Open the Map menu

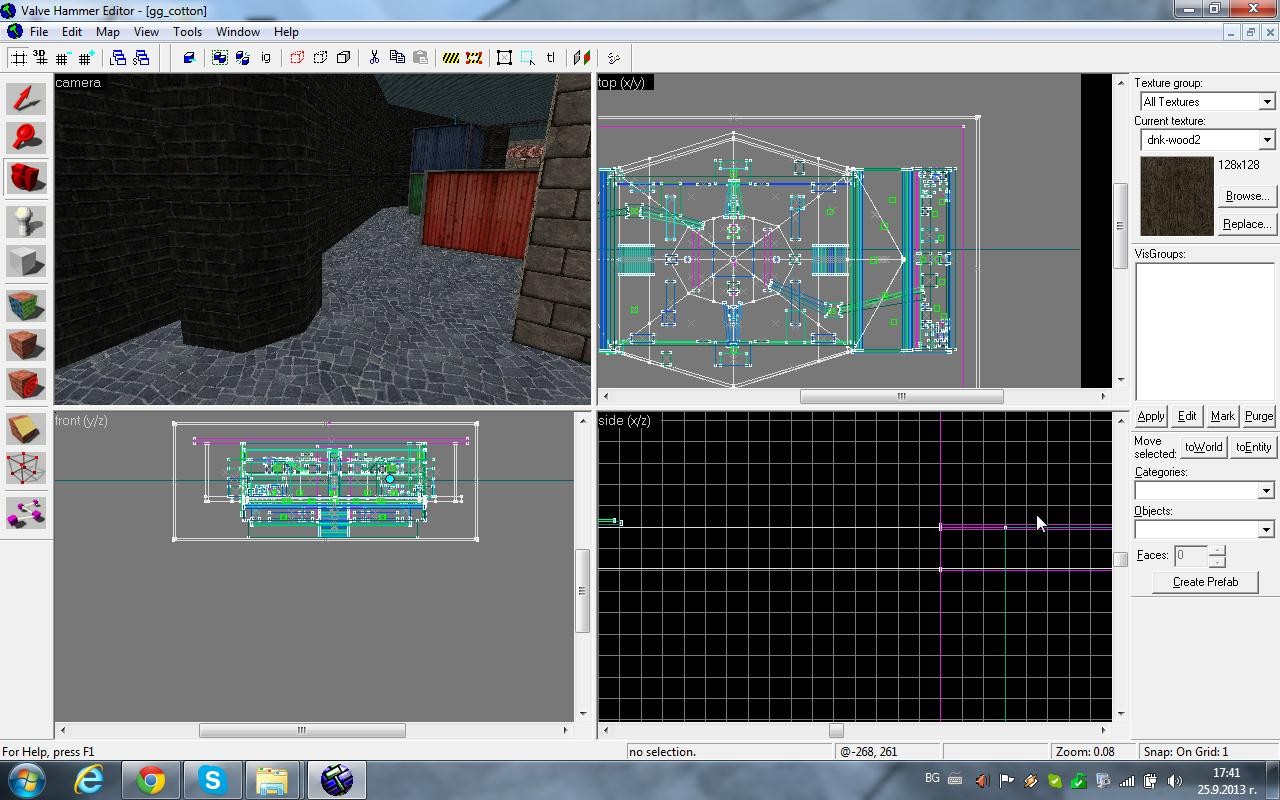point(107,32)
